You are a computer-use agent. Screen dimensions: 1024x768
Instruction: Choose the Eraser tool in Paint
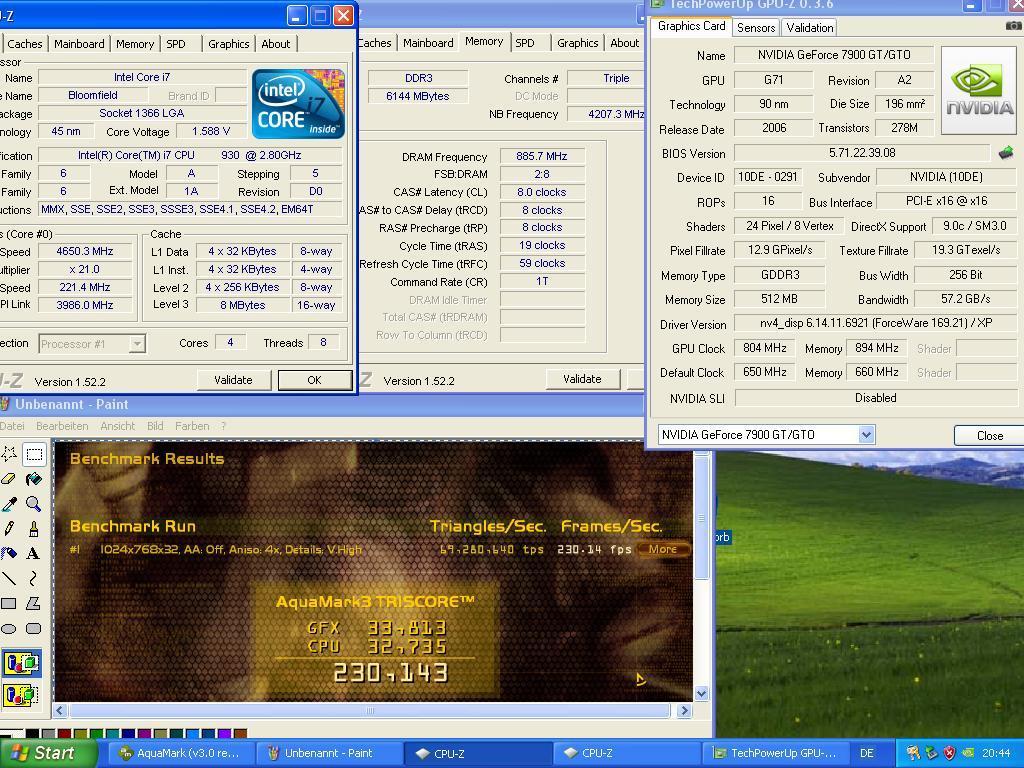pos(9,479)
